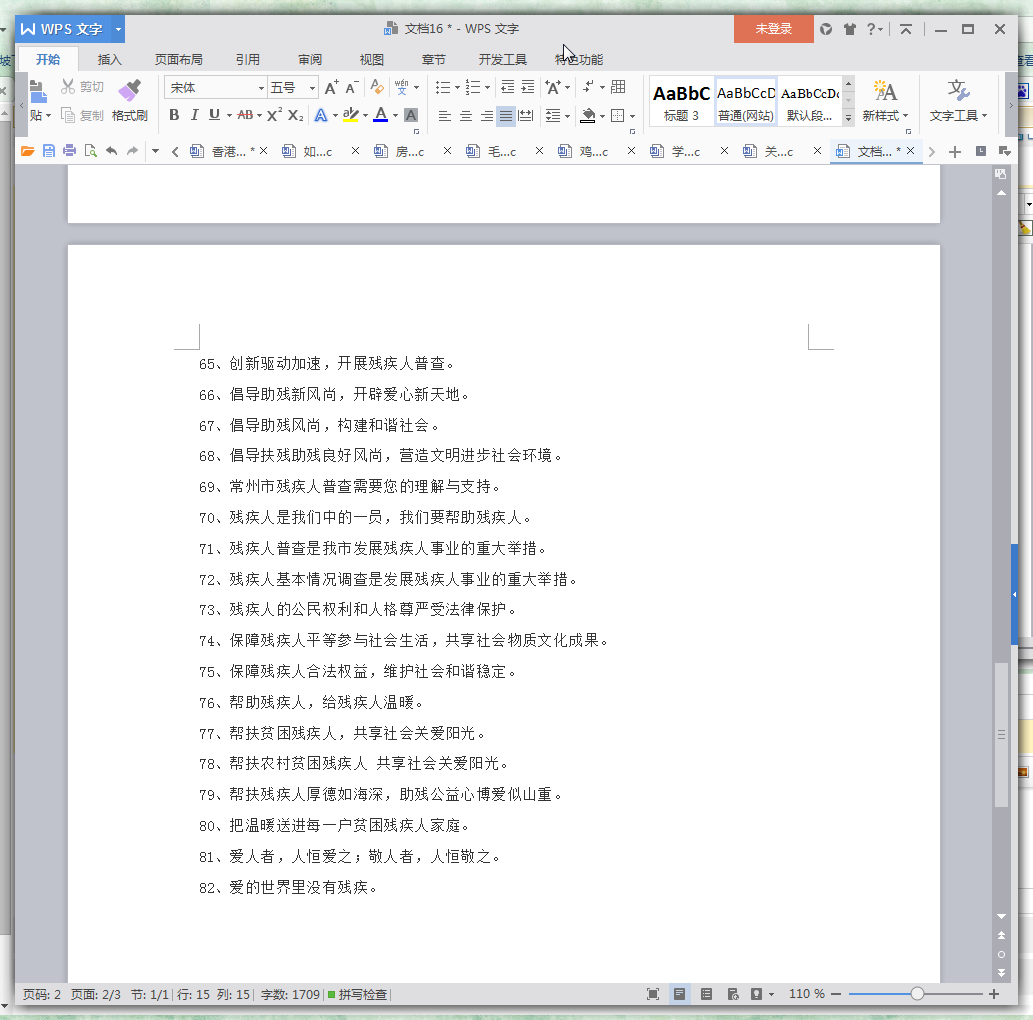Screen dimensions: 1033x1020
Task: Apply Subscript formatting
Action: (x=296, y=115)
